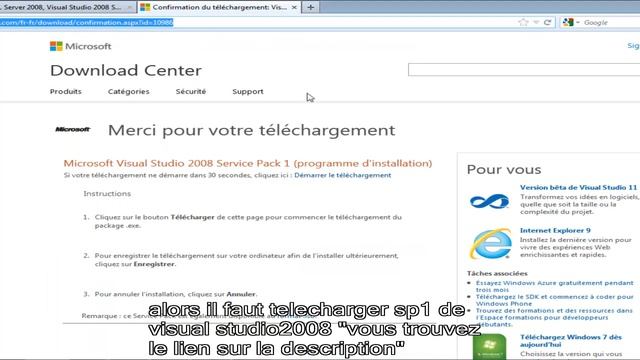Image resolution: width=640 pixels, height=360 pixels.
Task: Click Microsoft Visual Studio 2008 Service Pack 1 title
Action: 248,163
